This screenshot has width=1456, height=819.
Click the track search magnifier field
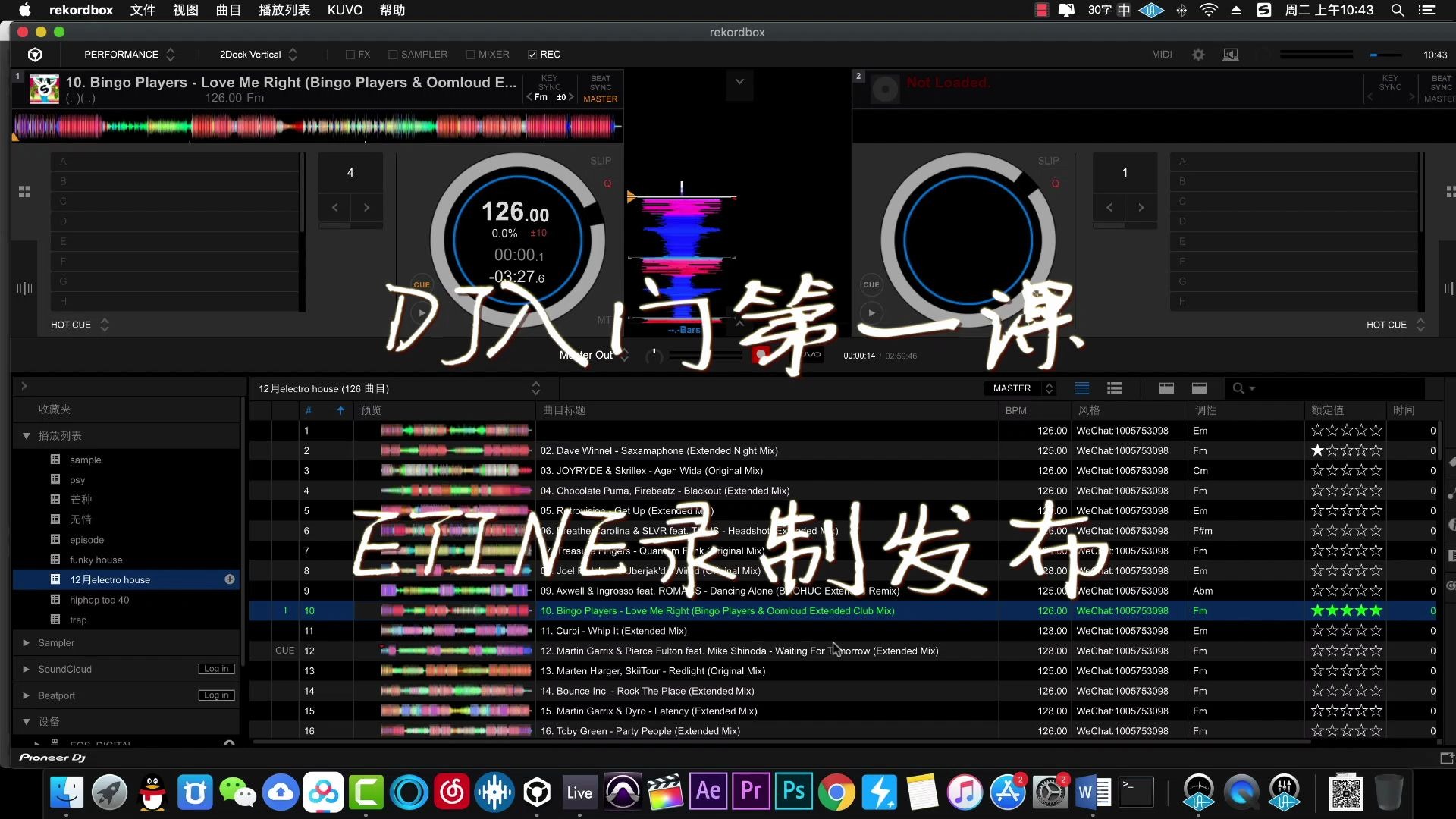click(x=1326, y=388)
